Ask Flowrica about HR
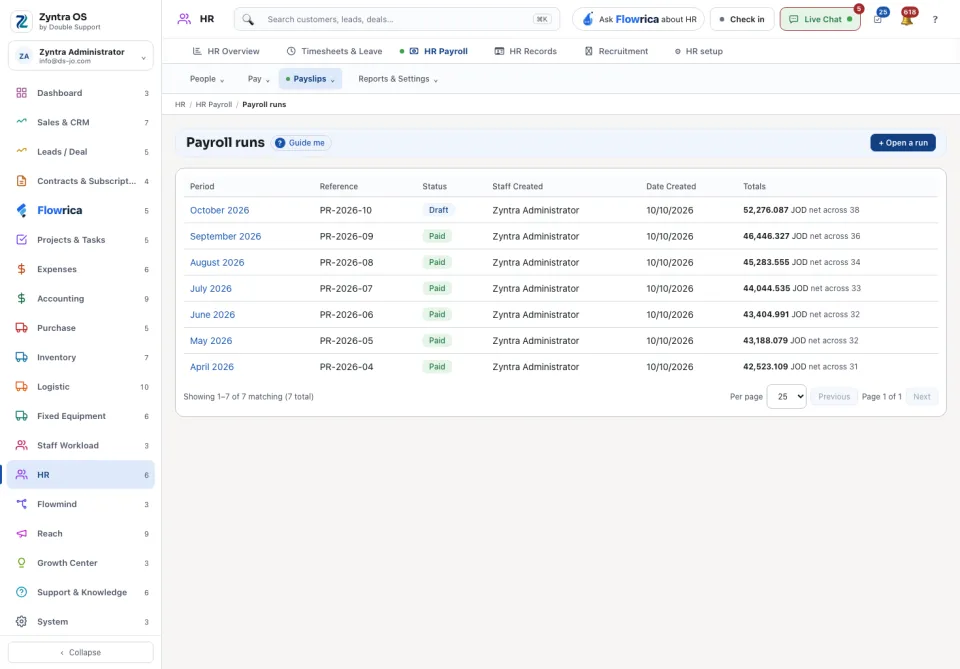Image resolution: width=960 pixels, height=669 pixels. (x=639, y=20)
